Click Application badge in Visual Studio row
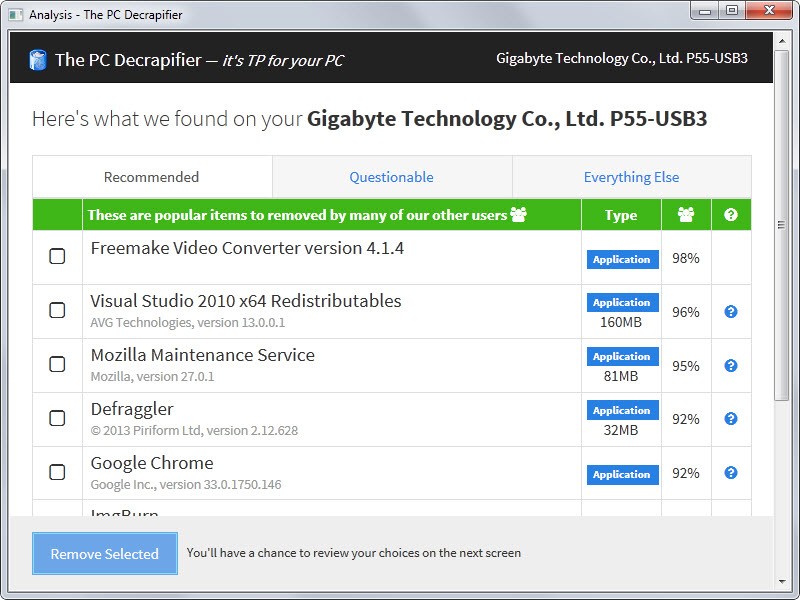This screenshot has width=800, height=600. click(622, 302)
